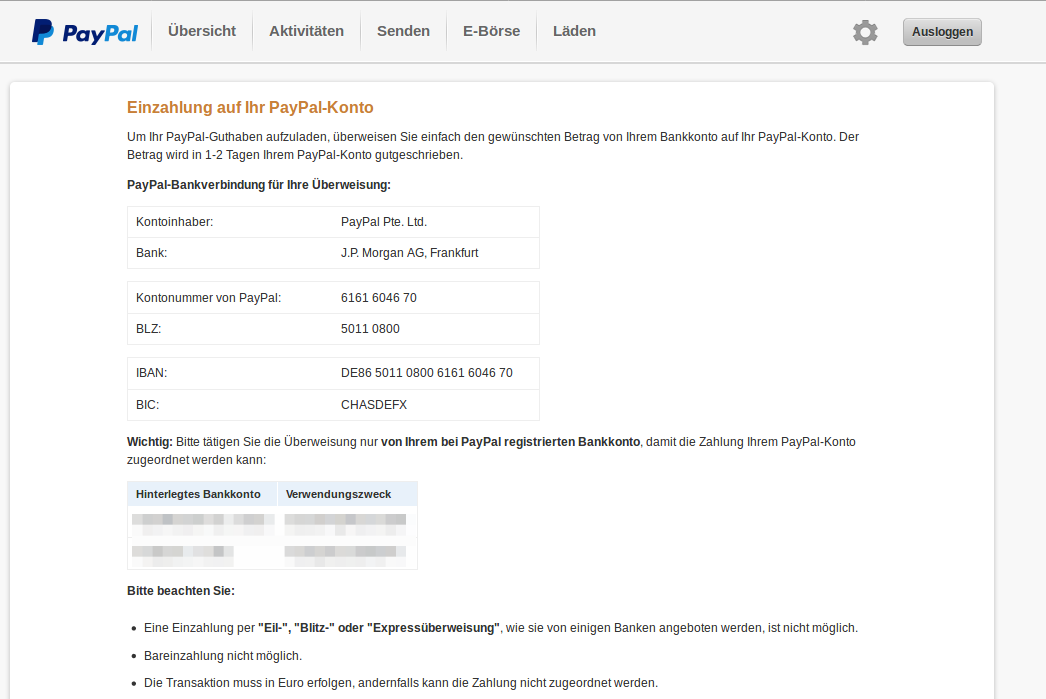Click the Wichtig notice label
Image resolution: width=1046 pixels, height=699 pixels.
[x=150, y=442]
